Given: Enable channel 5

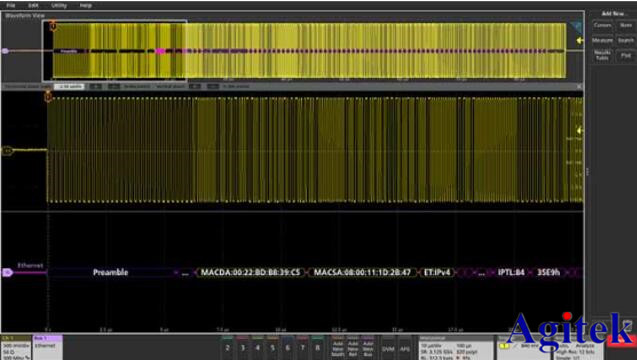Looking at the screenshot, I should 273,347.
